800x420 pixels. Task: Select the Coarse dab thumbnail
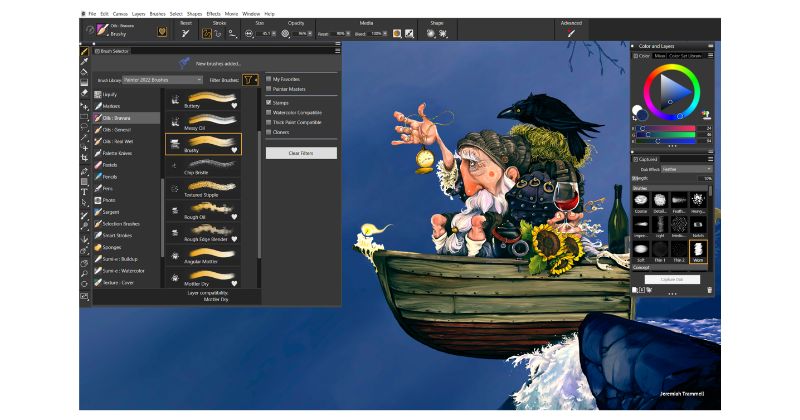click(x=641, y=203)
